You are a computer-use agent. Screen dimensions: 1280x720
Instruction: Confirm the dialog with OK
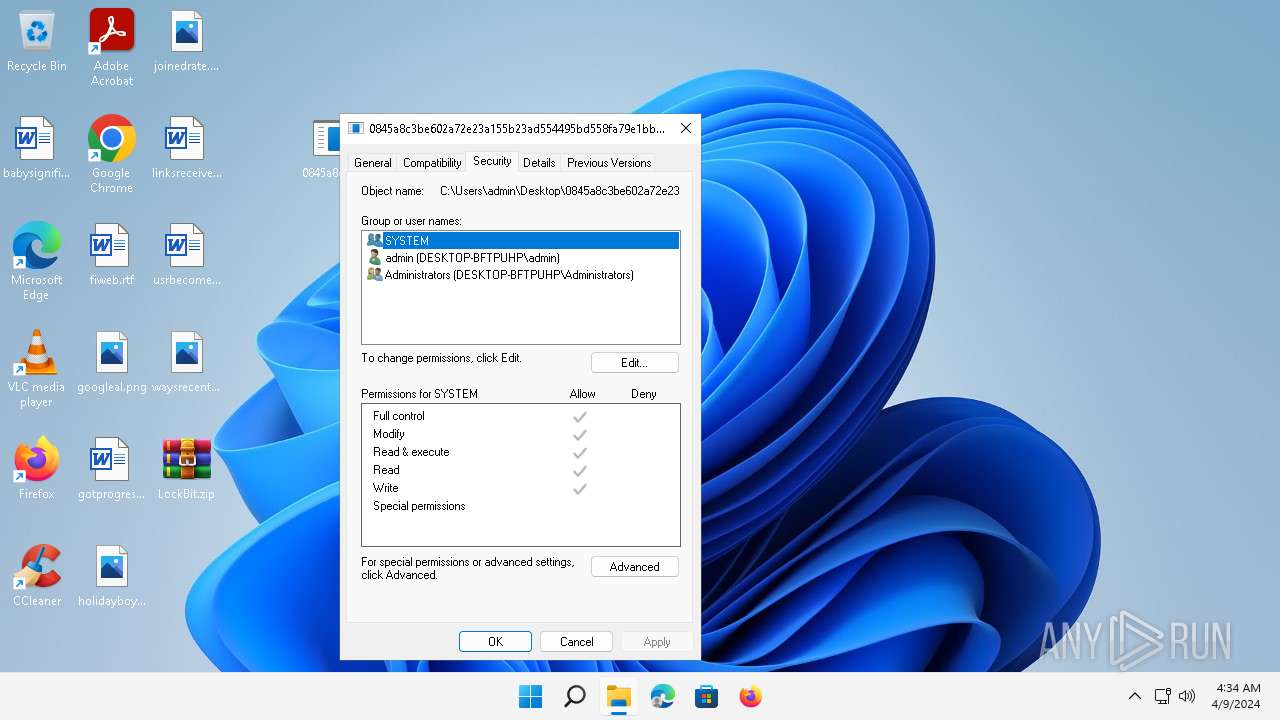coord(495,642)
